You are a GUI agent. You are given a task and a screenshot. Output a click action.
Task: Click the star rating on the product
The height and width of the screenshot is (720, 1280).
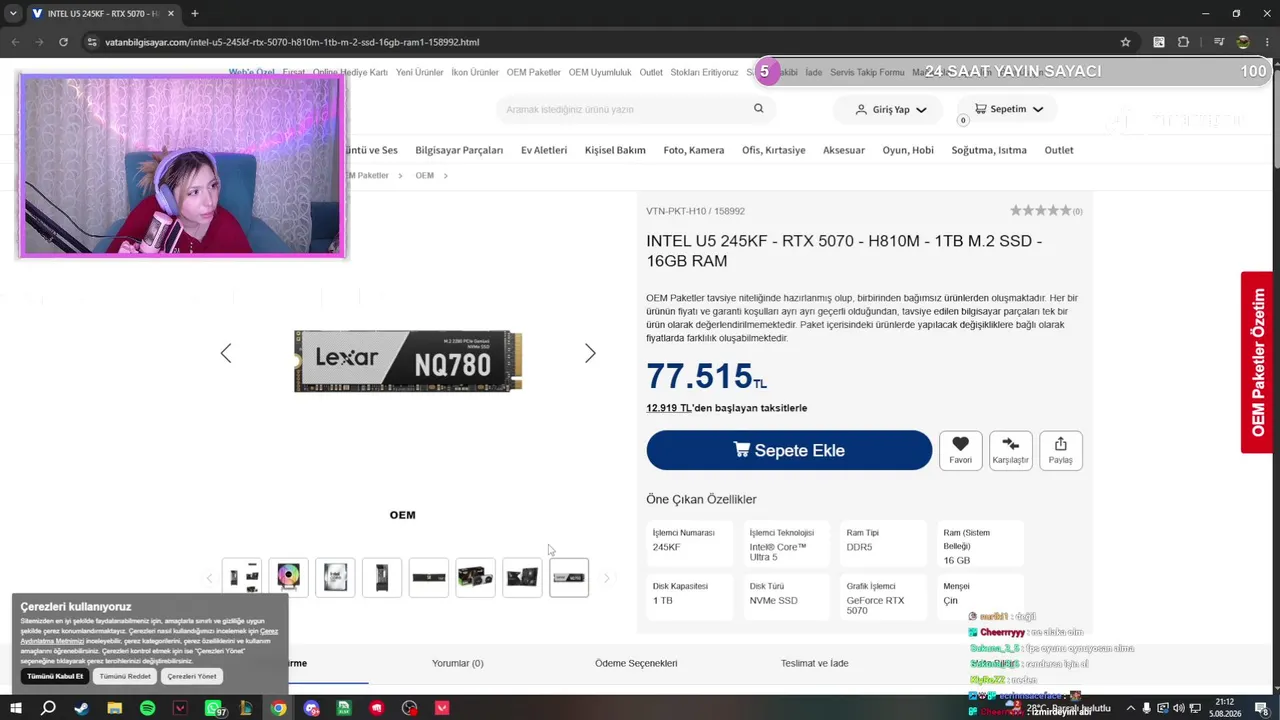(x=1040, y=211)
